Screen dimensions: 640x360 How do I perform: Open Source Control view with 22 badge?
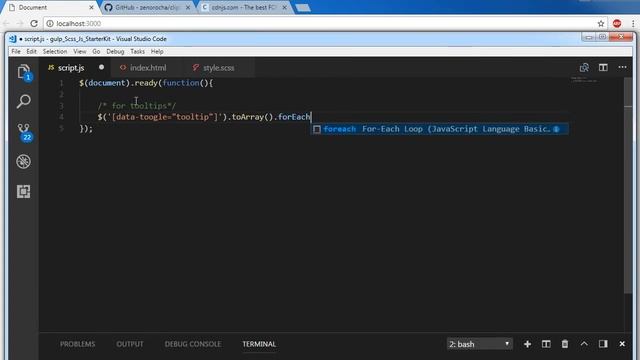click(x=24, y=132)
